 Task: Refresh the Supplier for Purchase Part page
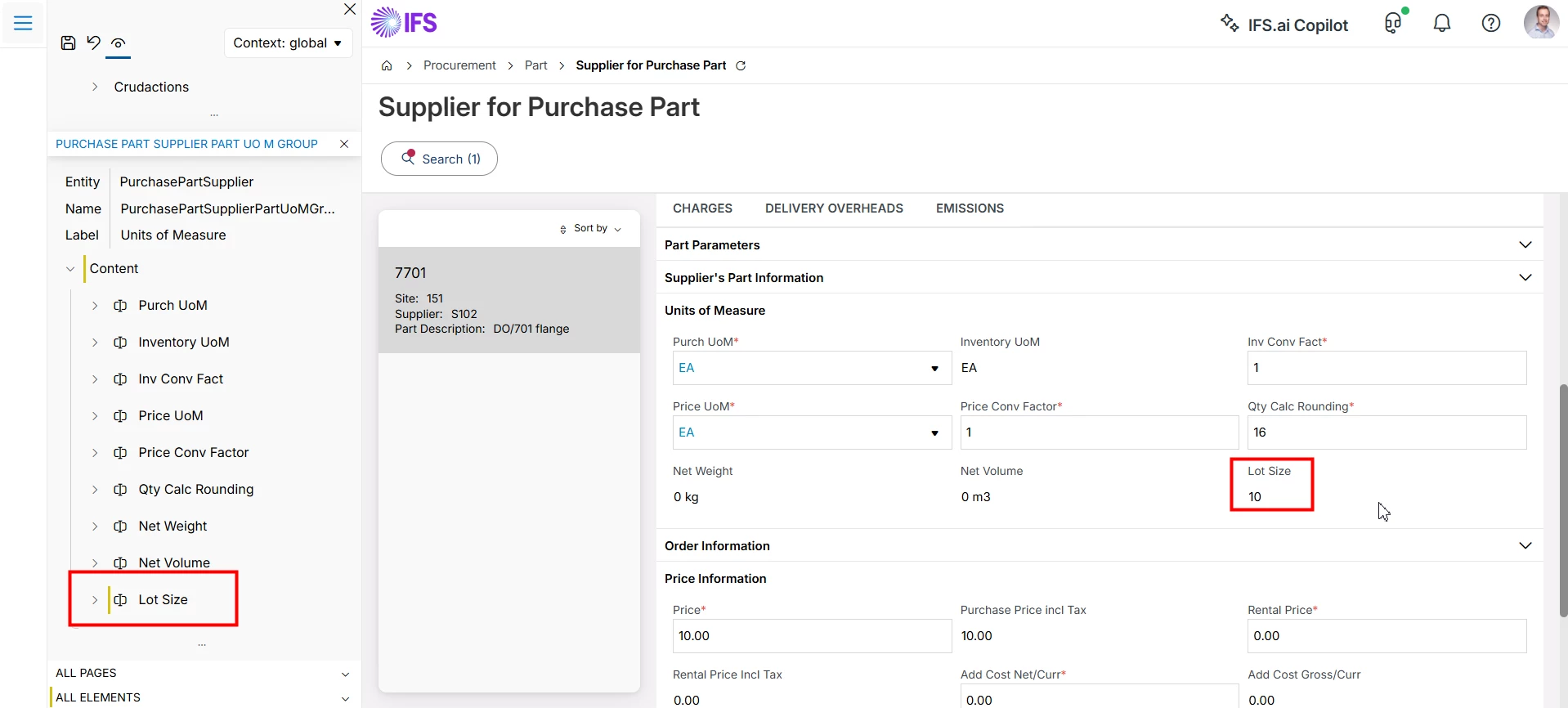tap(741, 65)
